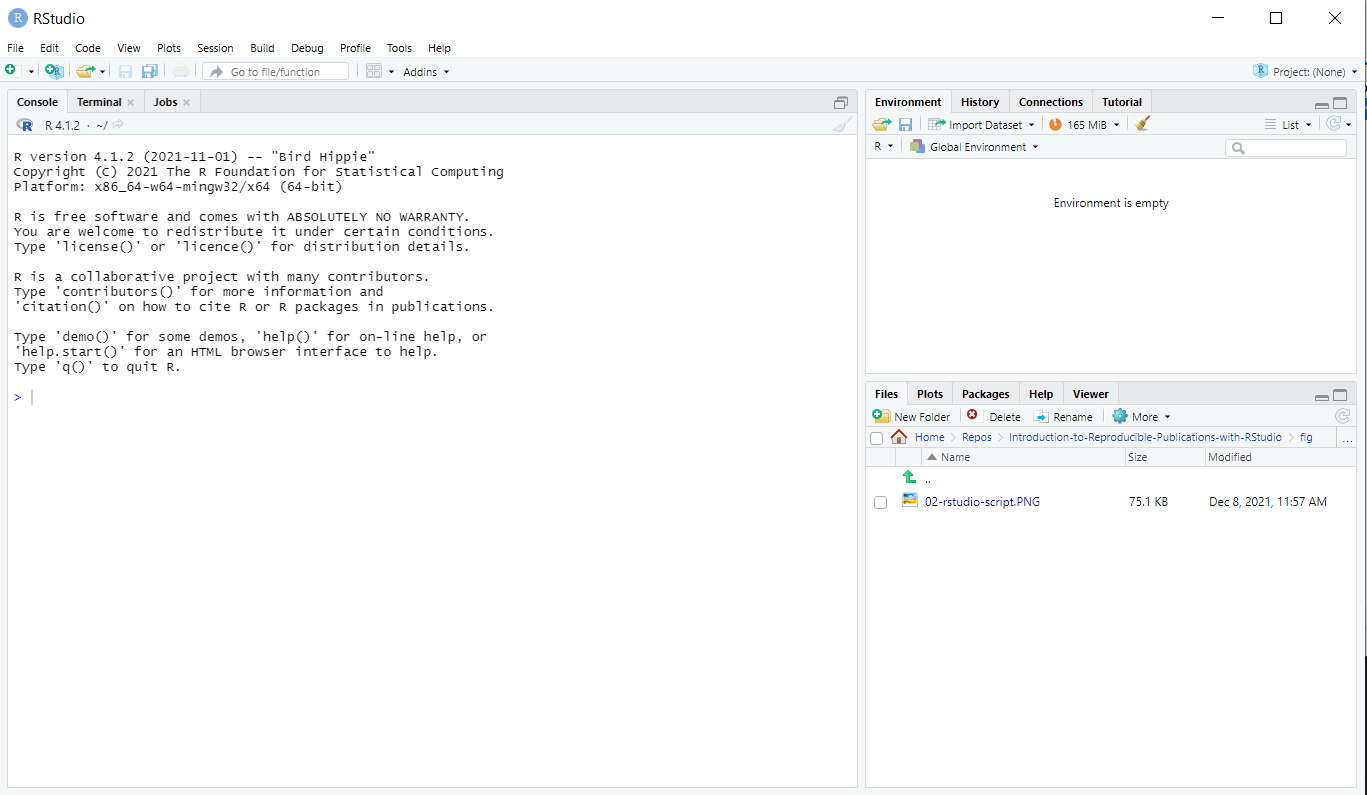Maximize the Files pane

coord(1340,394)
